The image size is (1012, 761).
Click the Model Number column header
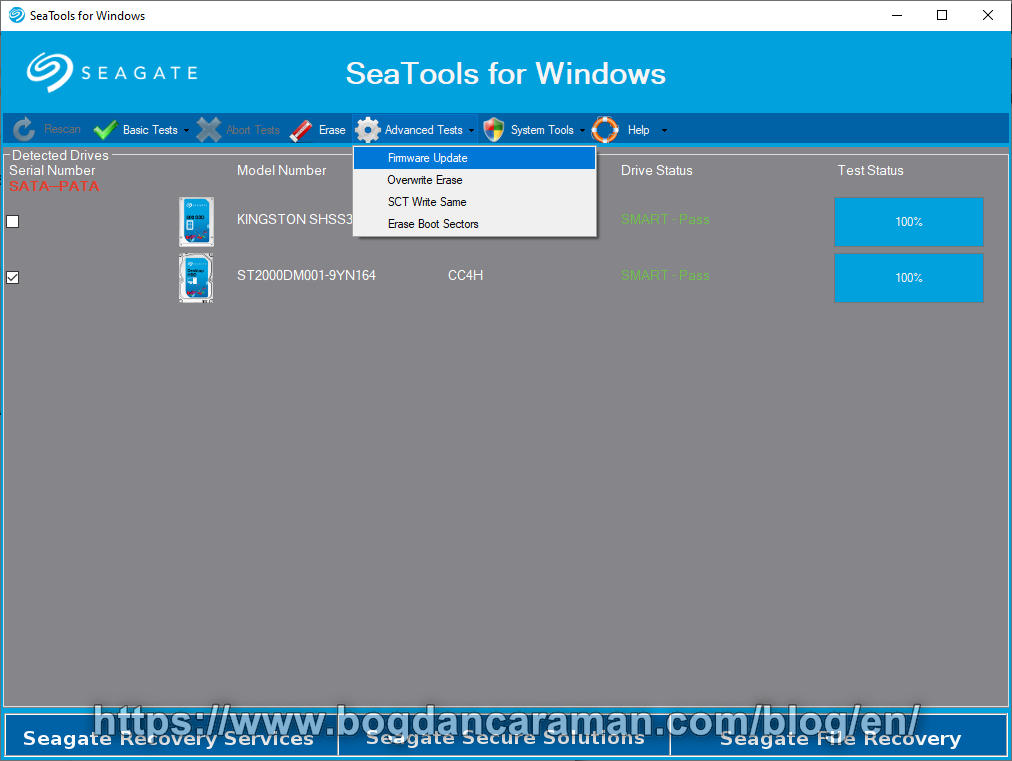281,170
